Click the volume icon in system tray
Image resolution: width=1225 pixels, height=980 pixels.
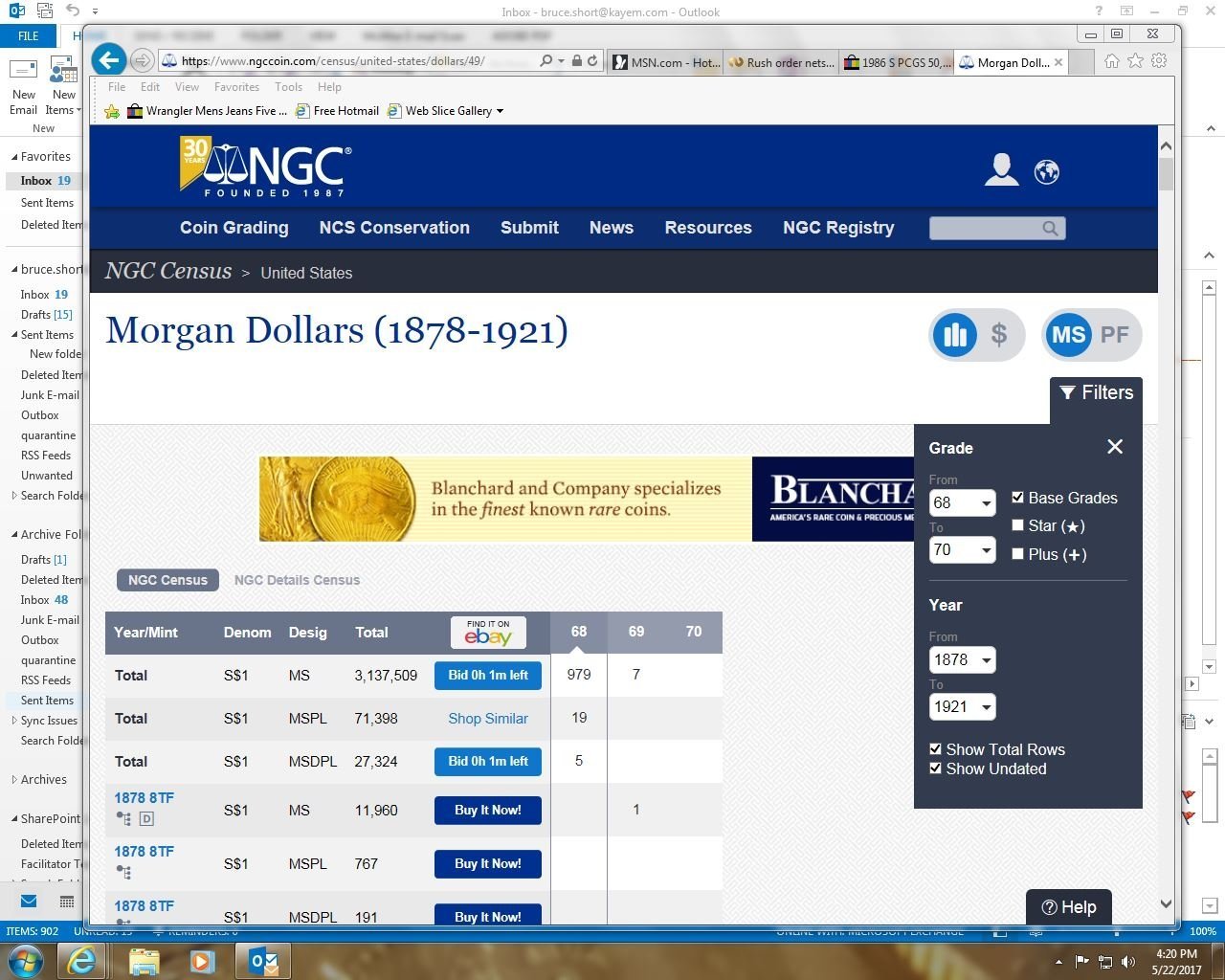1128,962
